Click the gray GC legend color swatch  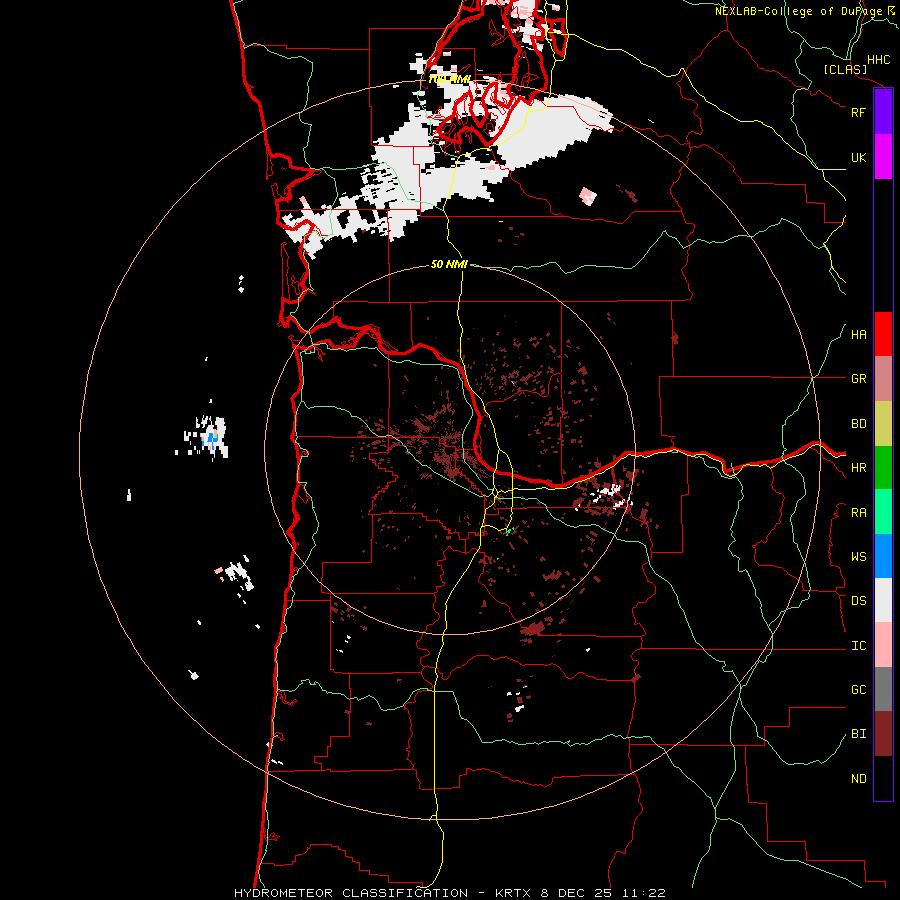pyautogui.click(x=883, y=689)
